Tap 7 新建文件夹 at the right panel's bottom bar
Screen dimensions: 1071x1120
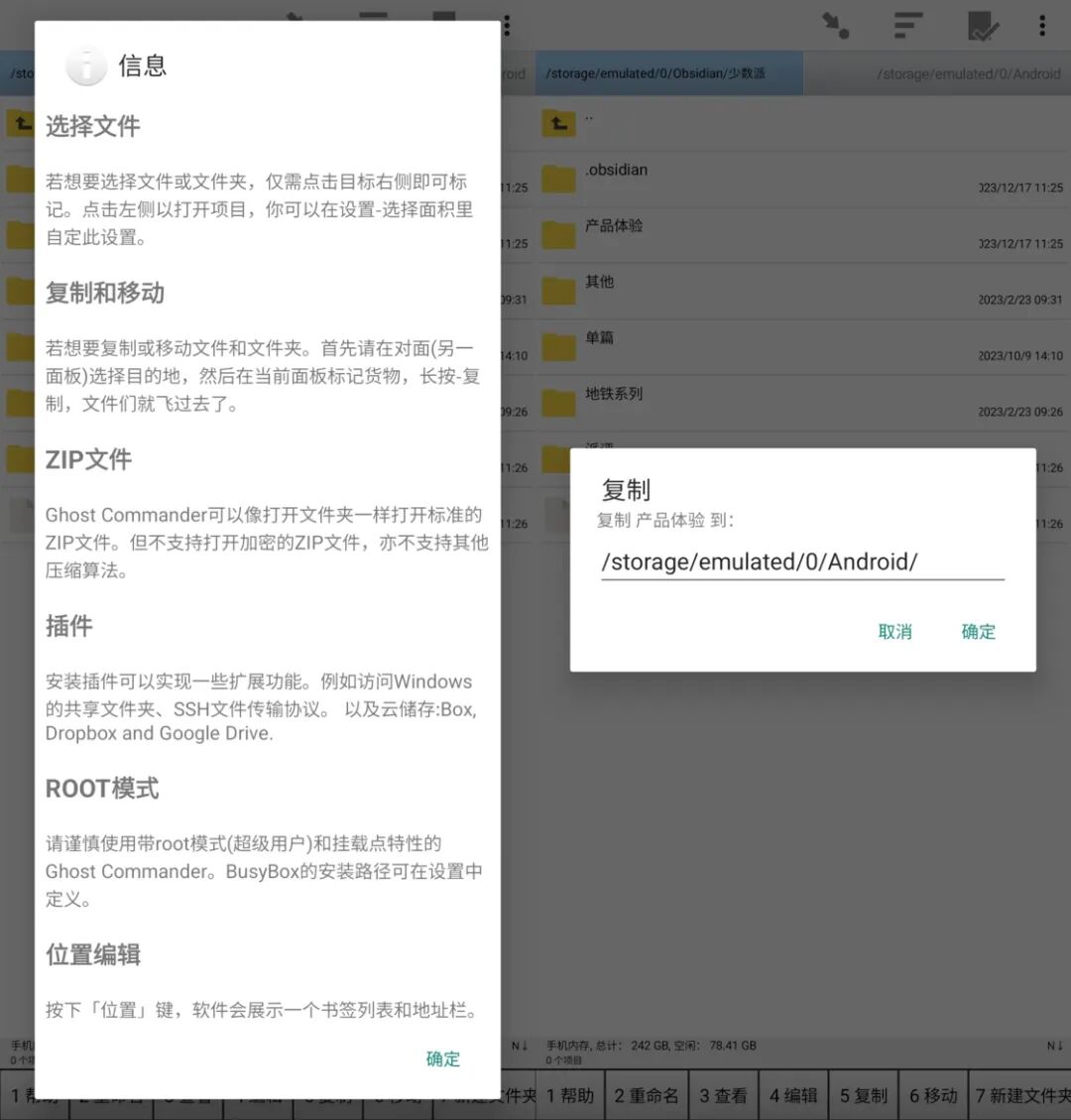[1020, 1095]
